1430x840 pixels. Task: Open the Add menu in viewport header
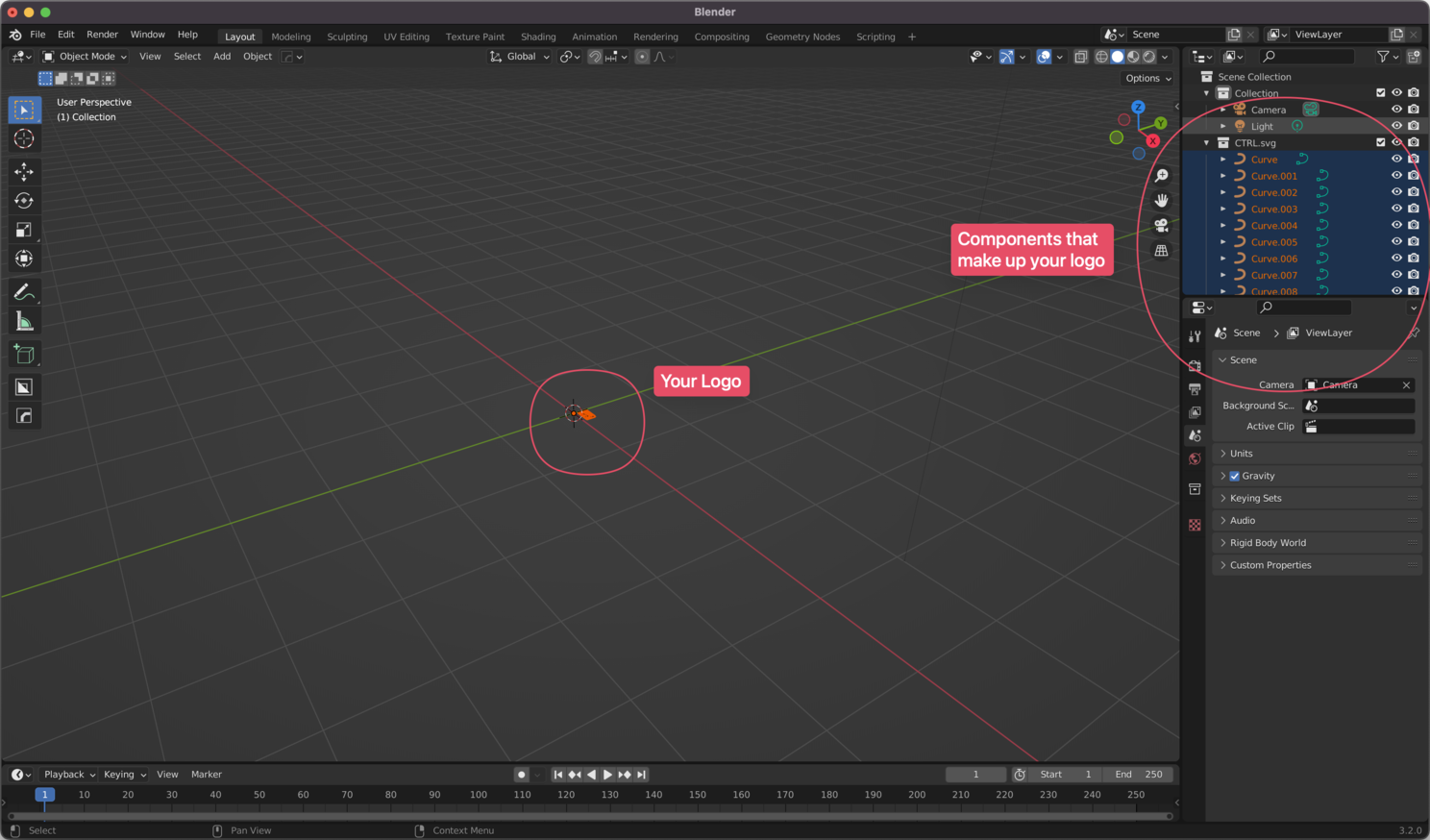222,57
